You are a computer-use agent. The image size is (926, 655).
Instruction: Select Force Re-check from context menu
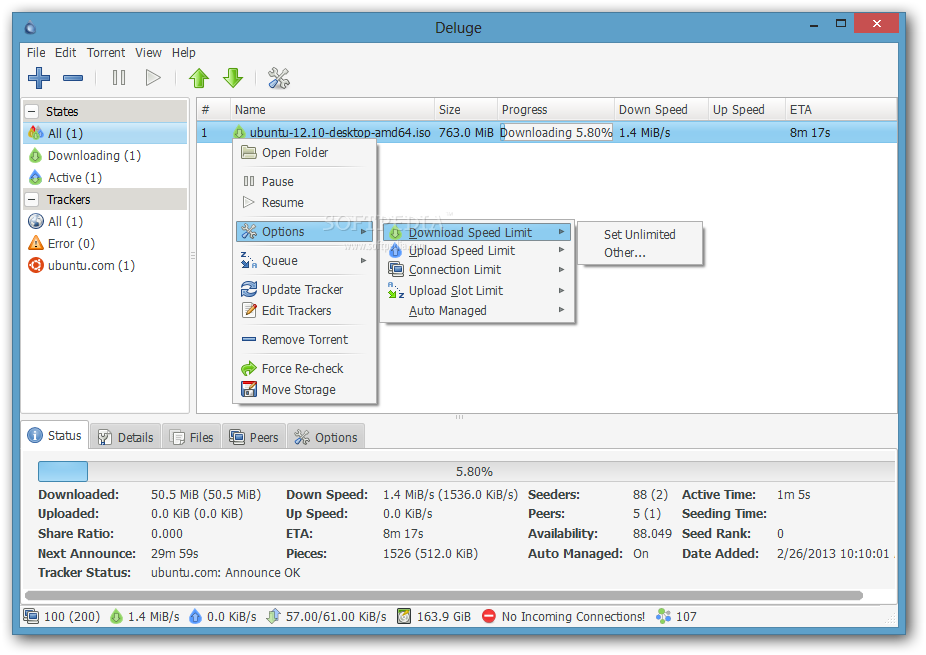click(302, 369)
